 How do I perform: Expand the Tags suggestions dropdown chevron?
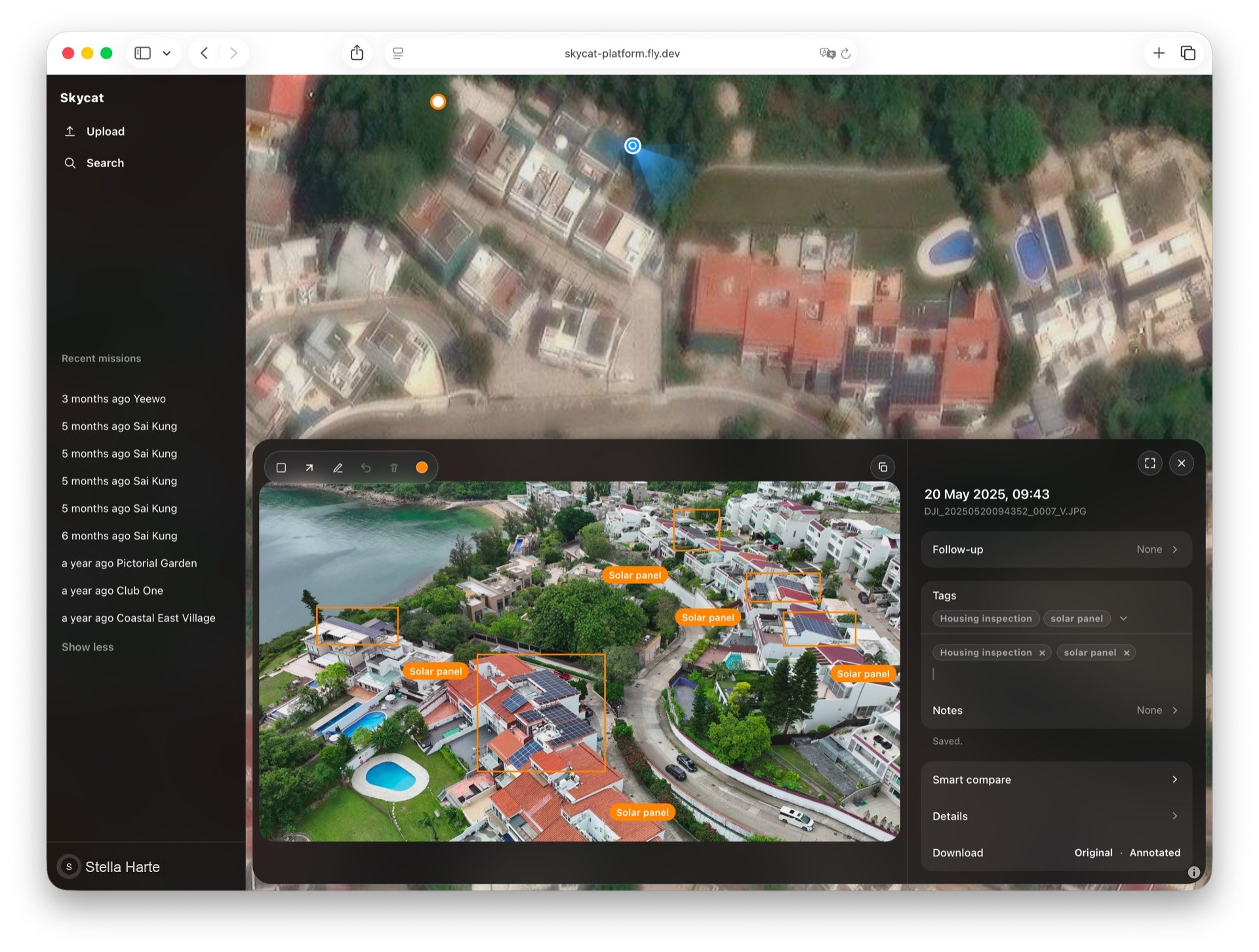coord(1123,618)
